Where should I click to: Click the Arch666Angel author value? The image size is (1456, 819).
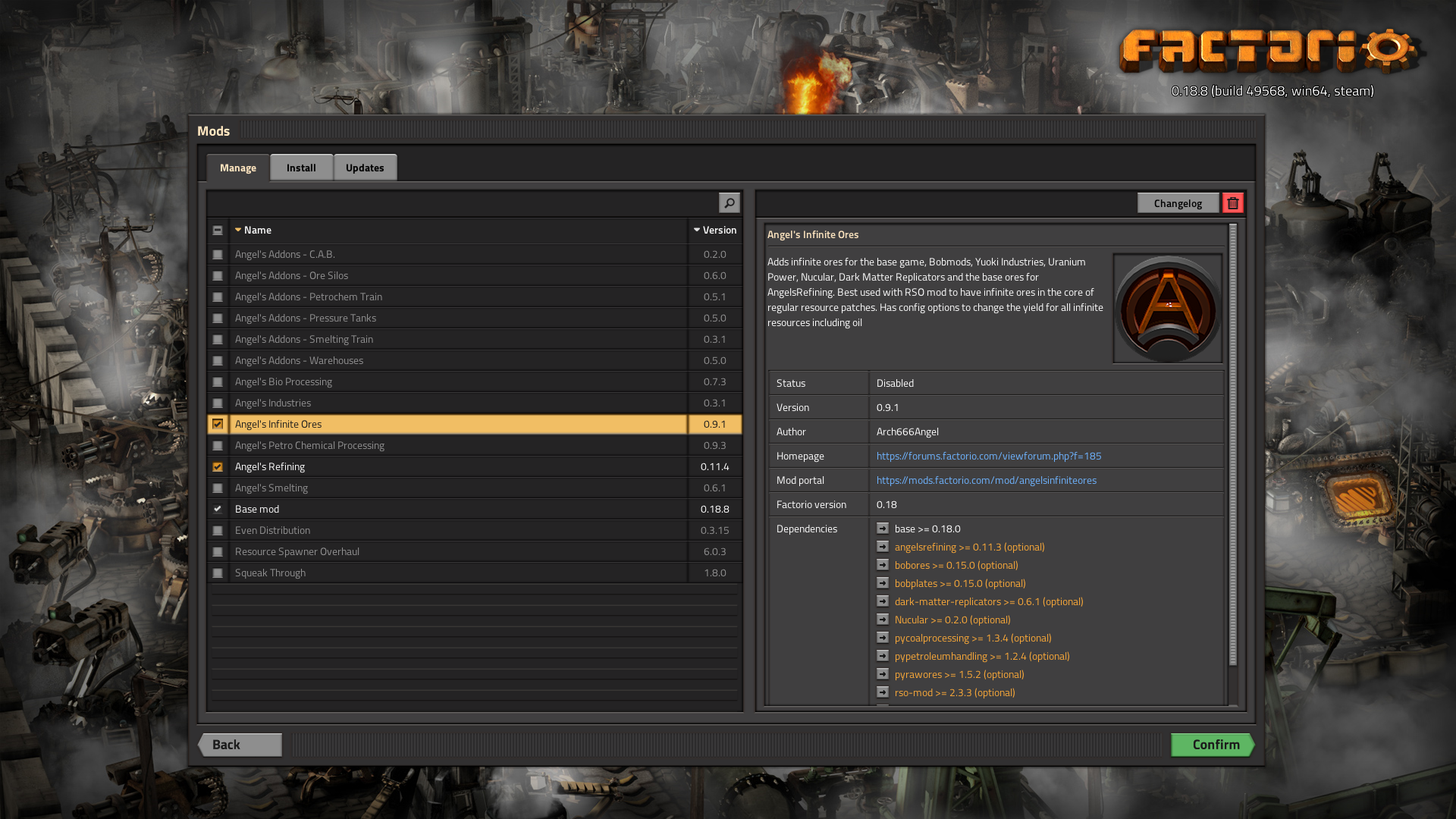[907, 431]
